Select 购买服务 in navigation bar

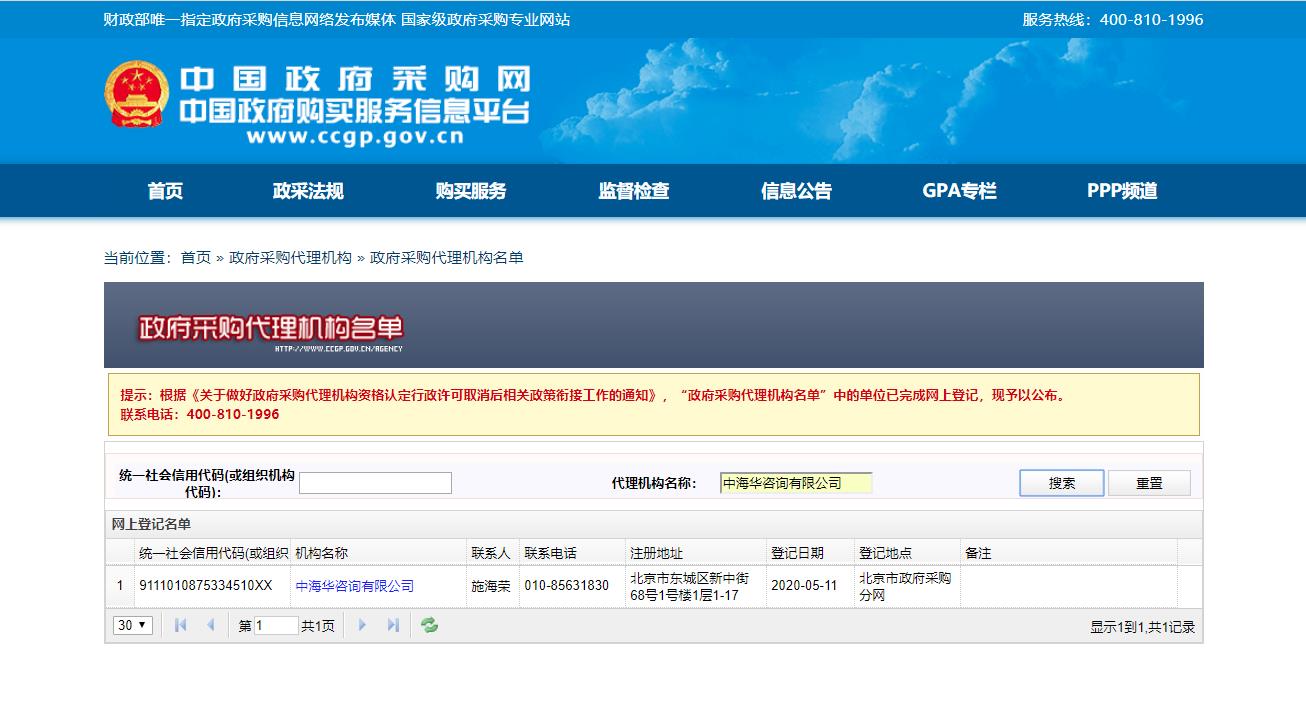click(x=471, y=191)
